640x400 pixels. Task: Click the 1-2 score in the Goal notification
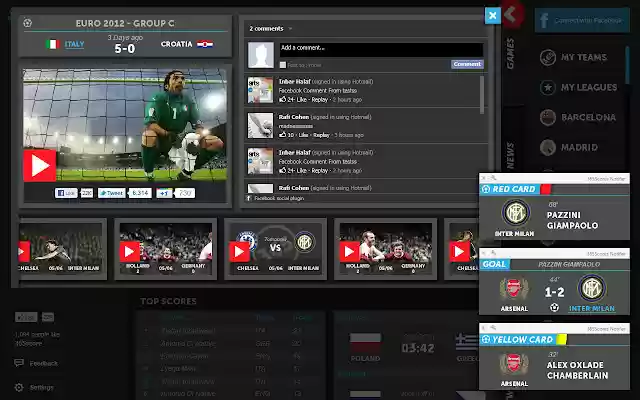click(x=554, y=292)
